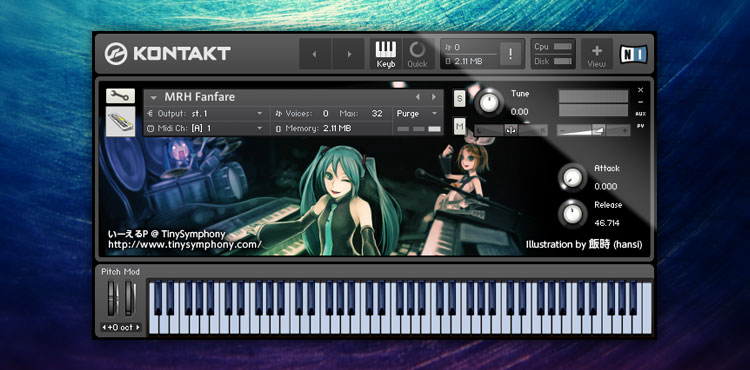This screenshot has width=750, height=370.
Task: Open the tinysymphony.com link
Action: point(185,244)
